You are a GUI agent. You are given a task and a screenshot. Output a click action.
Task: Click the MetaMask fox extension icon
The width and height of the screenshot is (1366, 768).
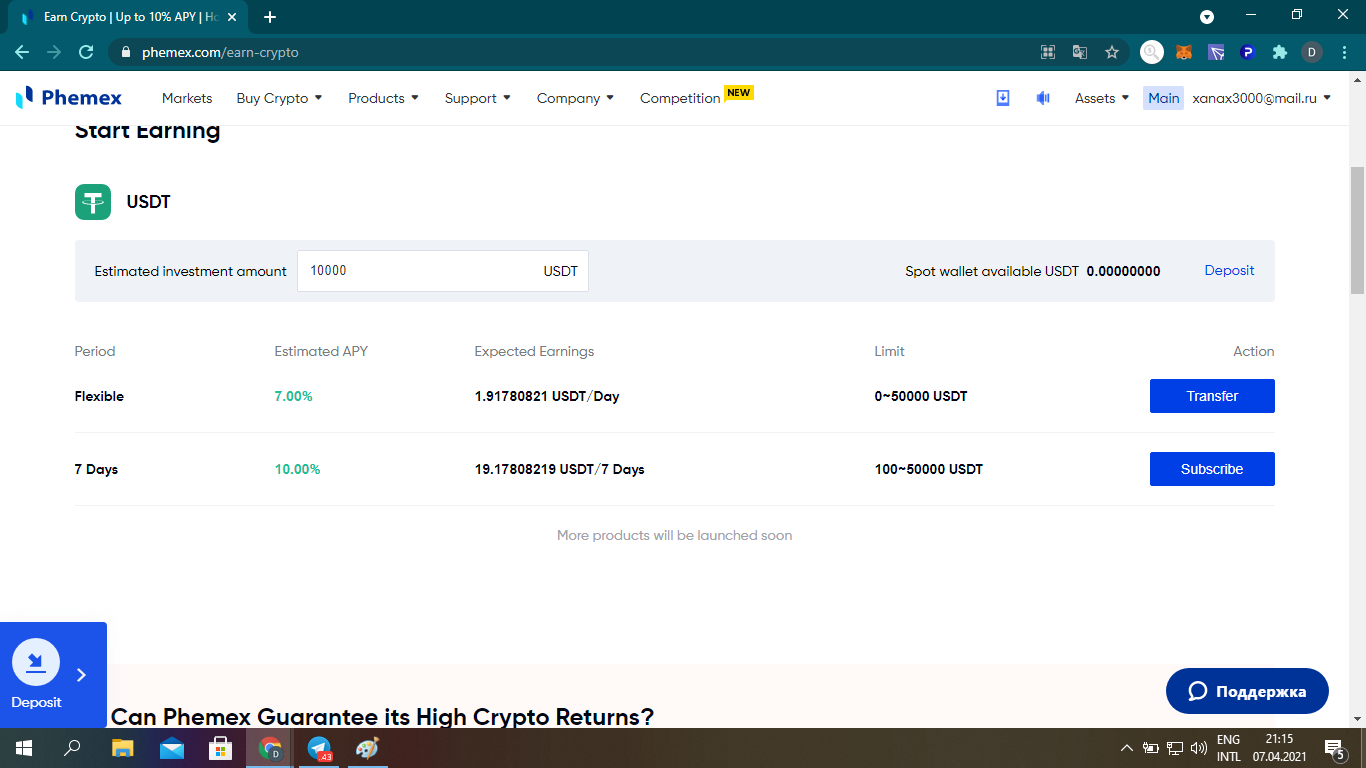[1184, 52]
